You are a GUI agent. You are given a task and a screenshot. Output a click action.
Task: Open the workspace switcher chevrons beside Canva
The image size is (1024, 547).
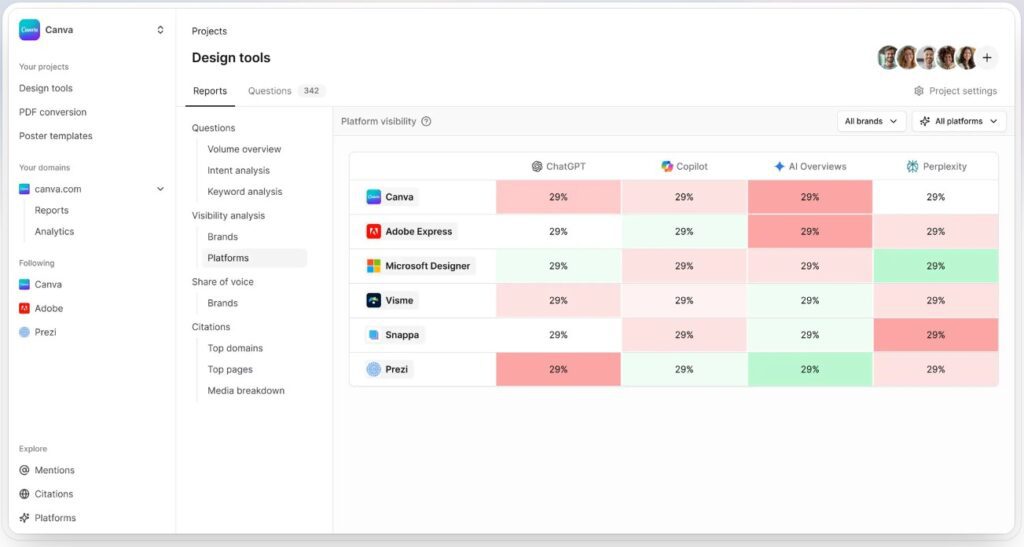pyautogui.click(x=160, y=30)
